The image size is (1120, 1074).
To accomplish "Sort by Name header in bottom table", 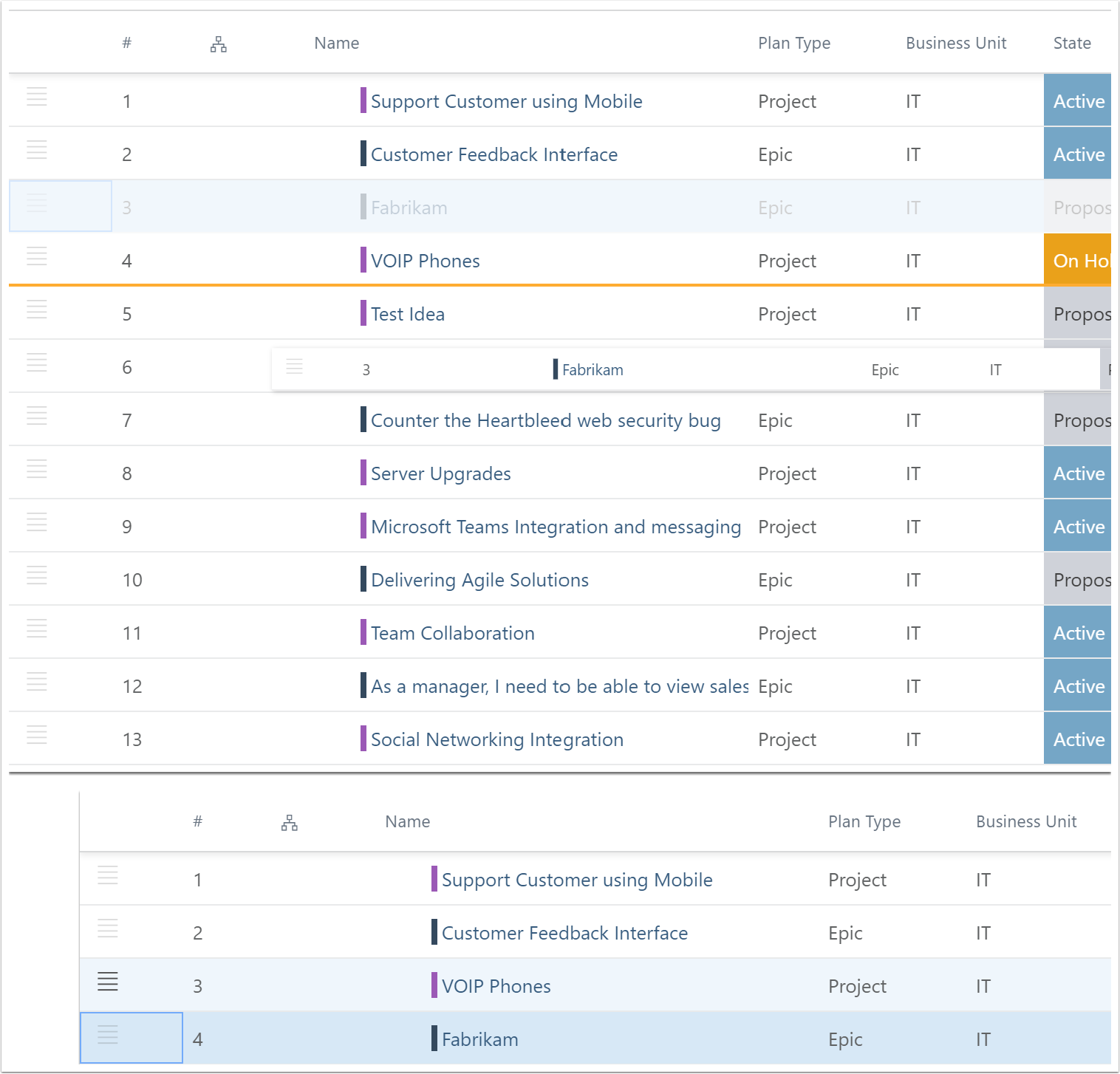I will (408, 821).
